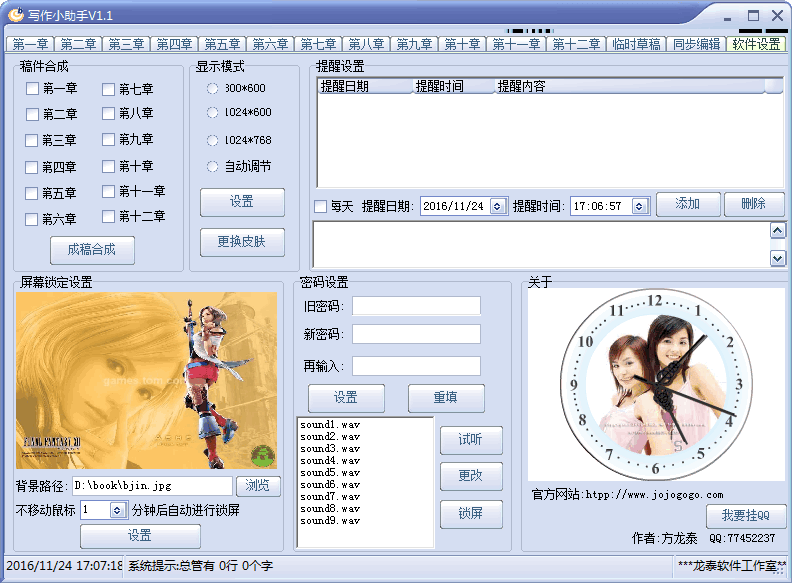Click the 锁屏 button
This screenshot has width=792, height=583.
[x=471, y=514]
